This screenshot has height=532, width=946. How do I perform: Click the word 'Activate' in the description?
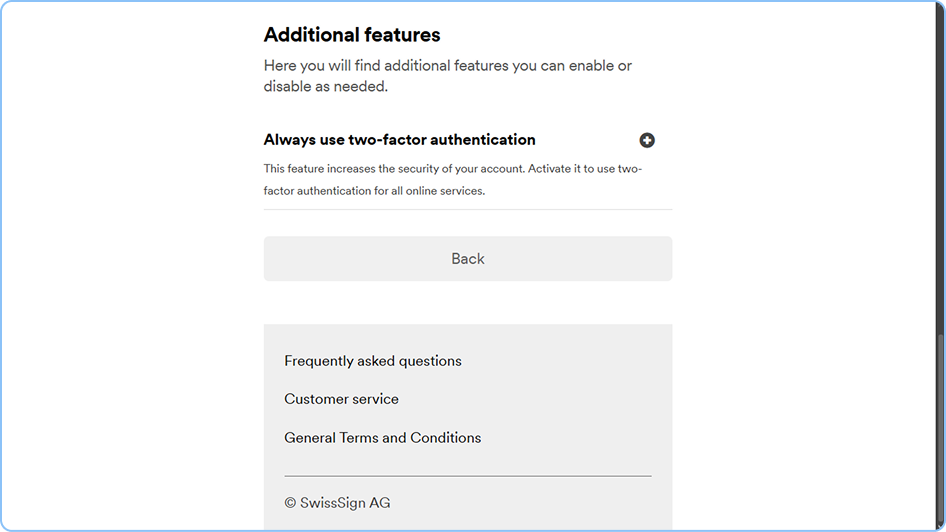[x=549, y=169]
